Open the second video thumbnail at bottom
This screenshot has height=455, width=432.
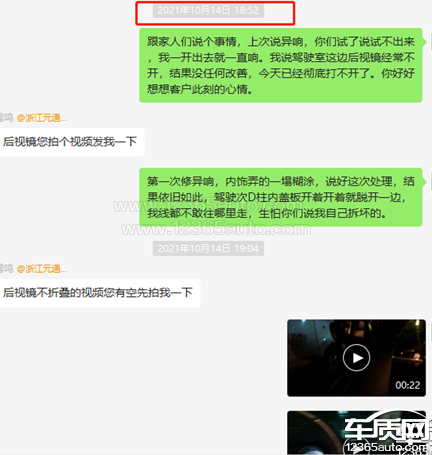356,433
